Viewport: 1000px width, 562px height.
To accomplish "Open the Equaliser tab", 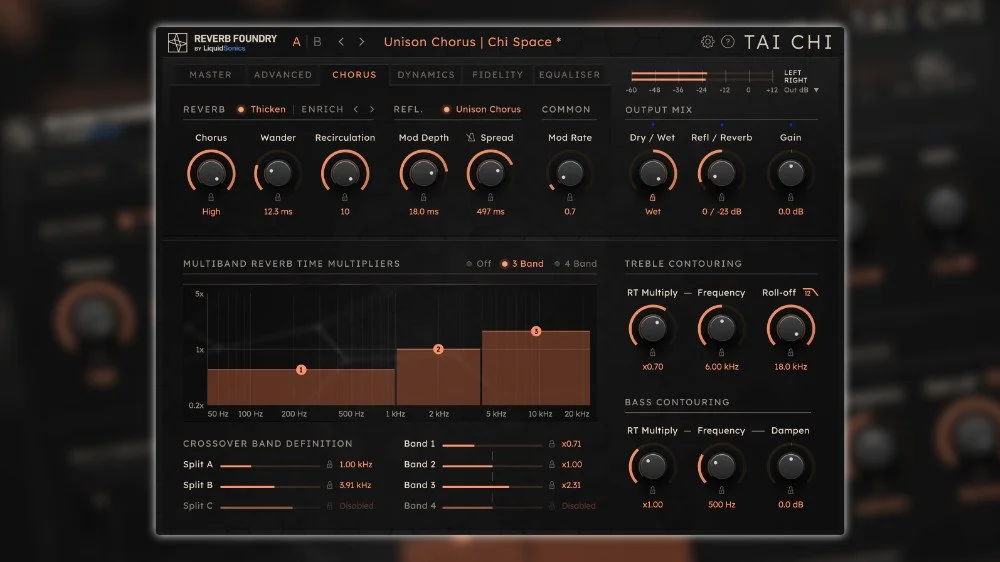I will [x=570, y=75].
